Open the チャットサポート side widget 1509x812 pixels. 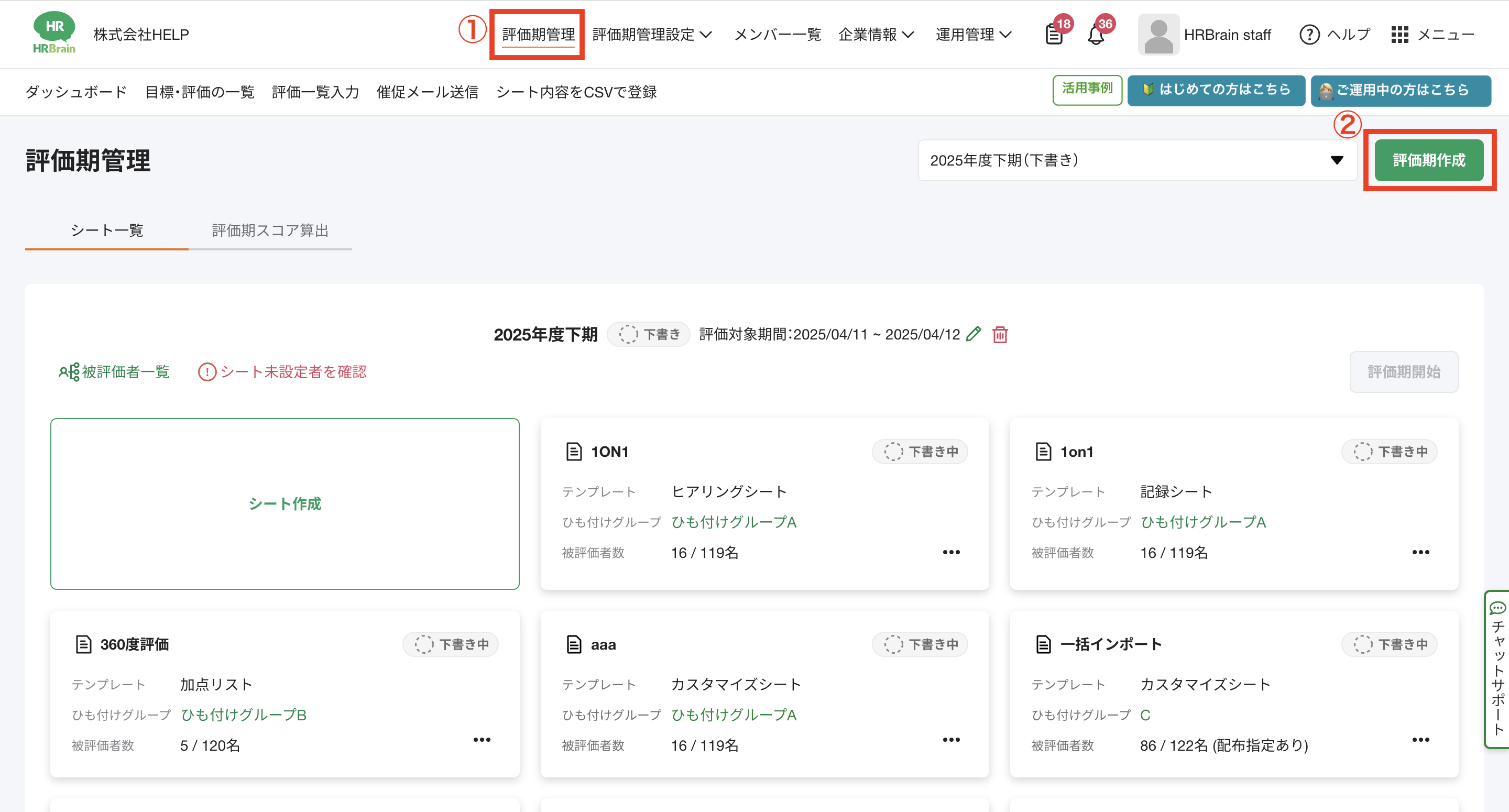click(x=1497, y=669)
